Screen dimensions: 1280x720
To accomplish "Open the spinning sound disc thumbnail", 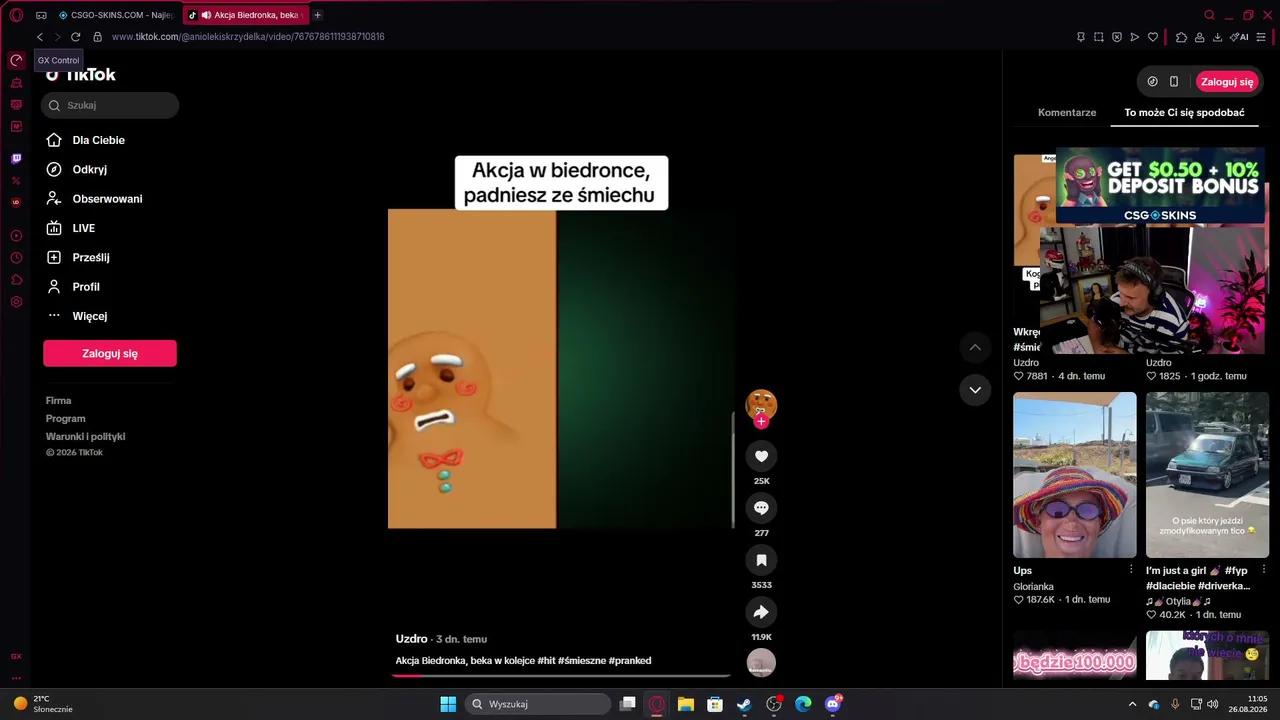I will [x=761, y=662].
